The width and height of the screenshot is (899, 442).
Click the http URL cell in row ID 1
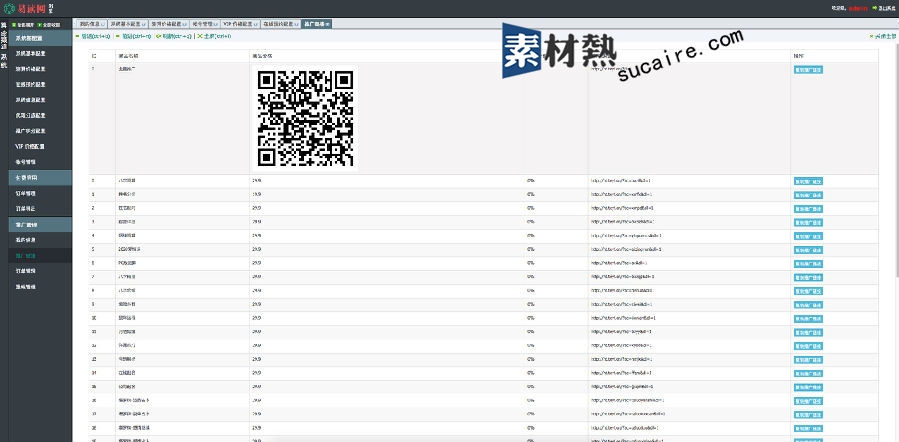689,194
